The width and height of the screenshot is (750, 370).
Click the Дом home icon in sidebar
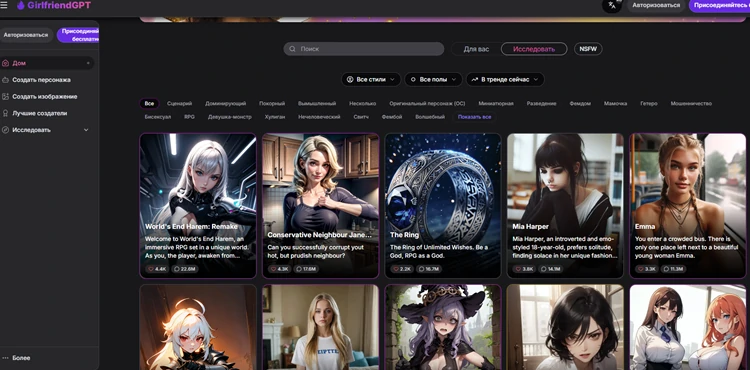pos(5,63)
